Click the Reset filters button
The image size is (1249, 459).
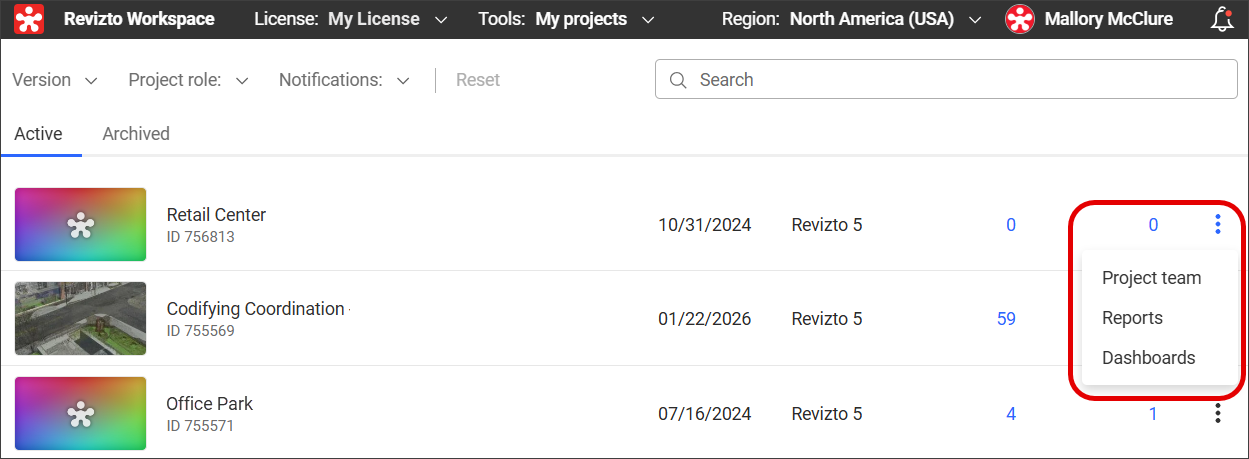pyautogui.click(x=477, y=80)
